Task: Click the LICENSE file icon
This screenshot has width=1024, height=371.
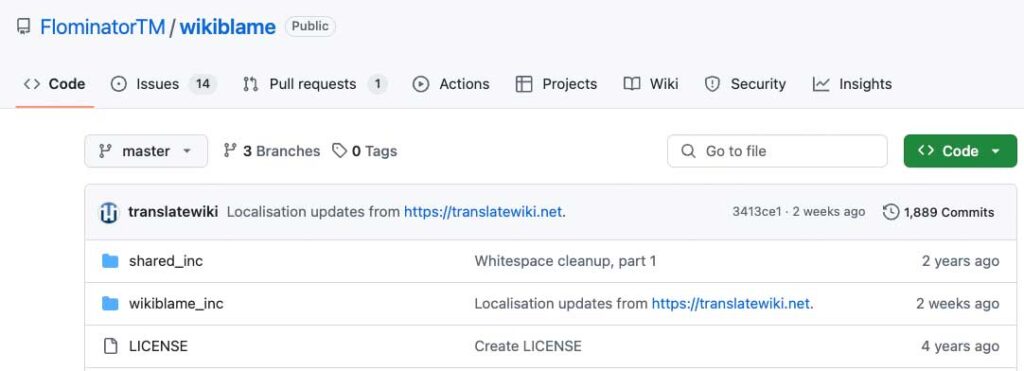Action: click(110, 346)
